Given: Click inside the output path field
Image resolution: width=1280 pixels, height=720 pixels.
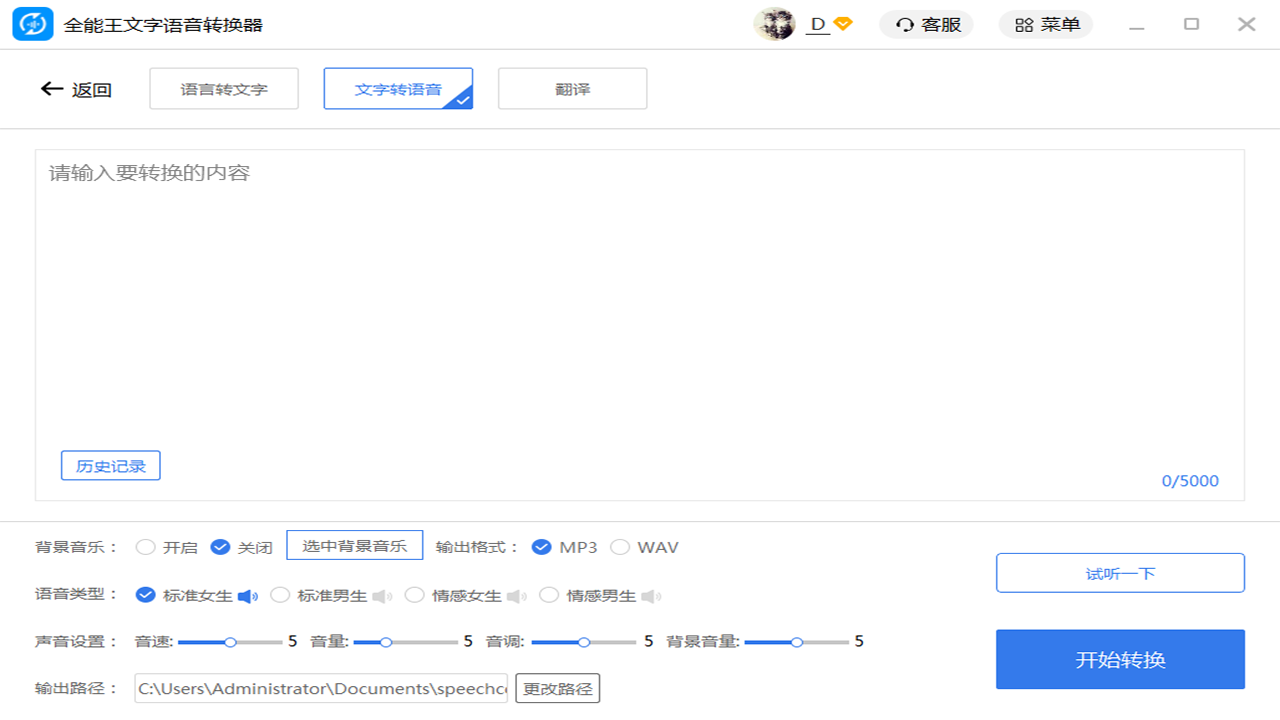Looking at the screenshot, I should pyautogui.click(x=320, y=688).
